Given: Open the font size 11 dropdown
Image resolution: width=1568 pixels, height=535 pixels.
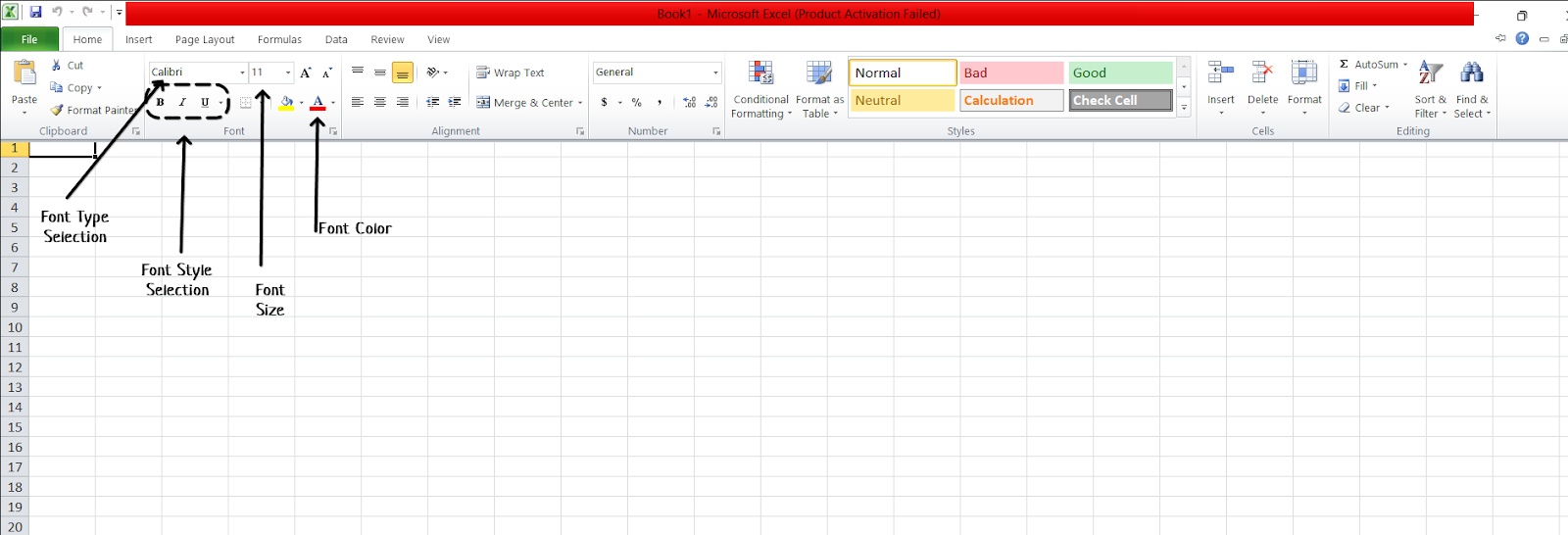Looking at the screenshot, I should [x=288, y=73].
